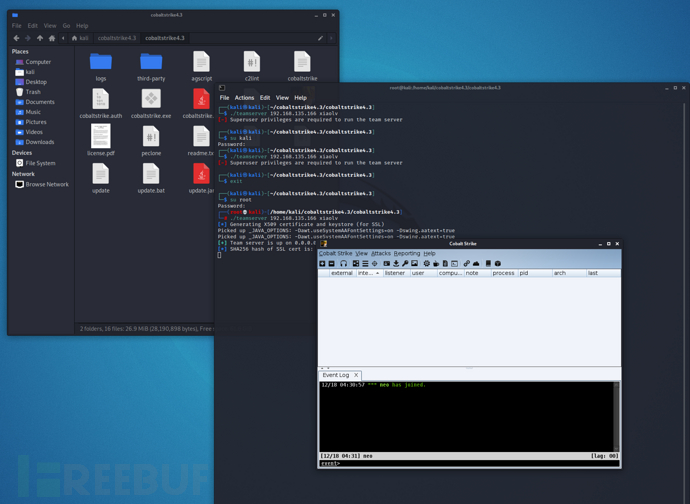Close the Event Log tab
This screenshot has width=690, height=504.
coord(356,375)
